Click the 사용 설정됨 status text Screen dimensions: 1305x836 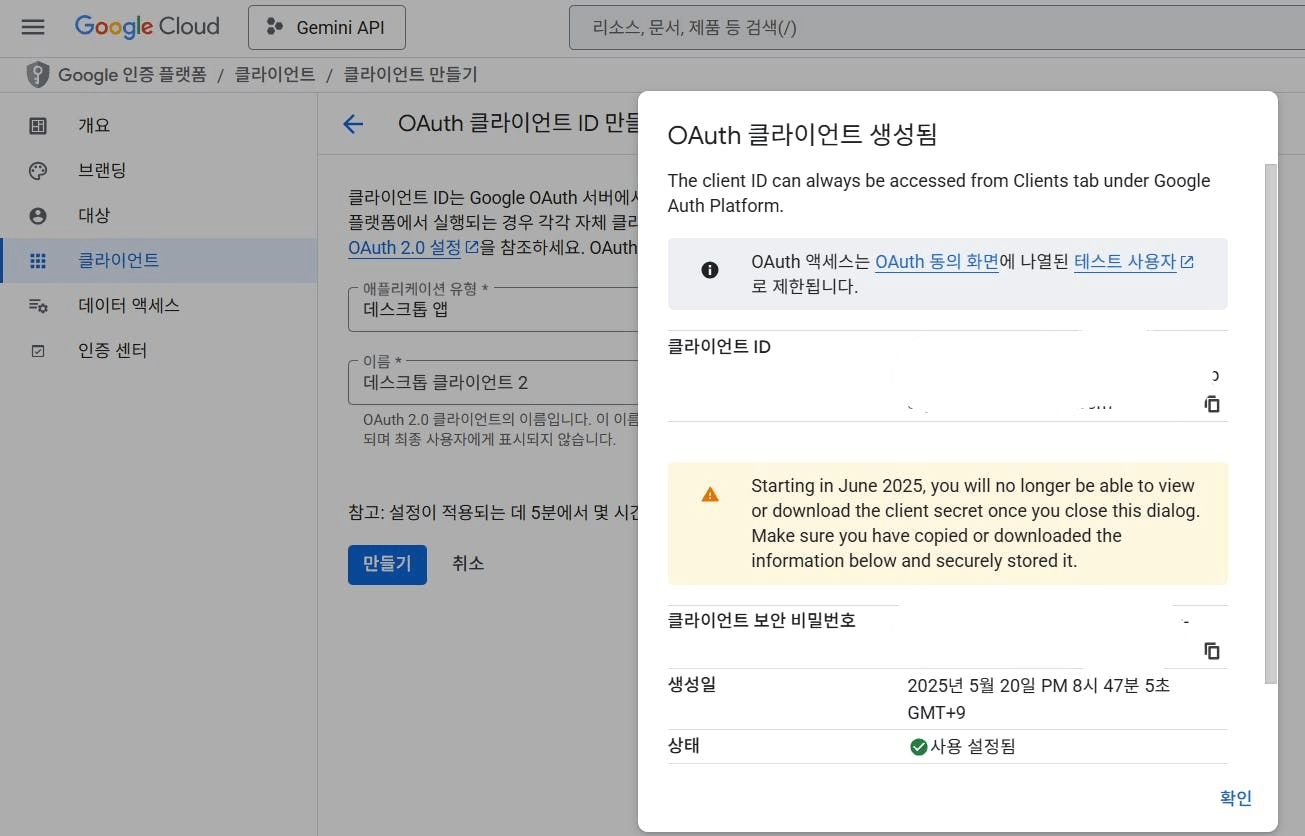[x=973, y=747]
